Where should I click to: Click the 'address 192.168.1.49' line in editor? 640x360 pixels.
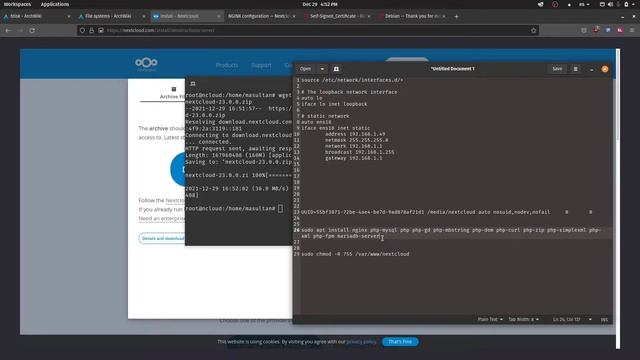355,134
